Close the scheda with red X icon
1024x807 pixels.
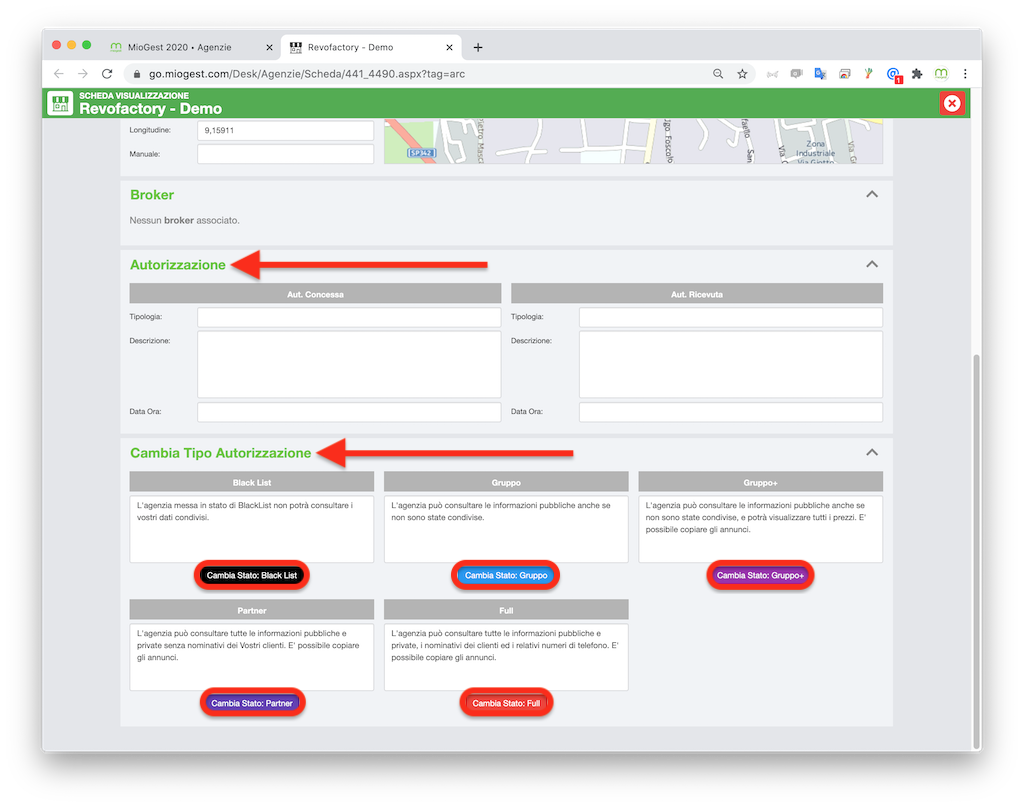click(952, 103)
